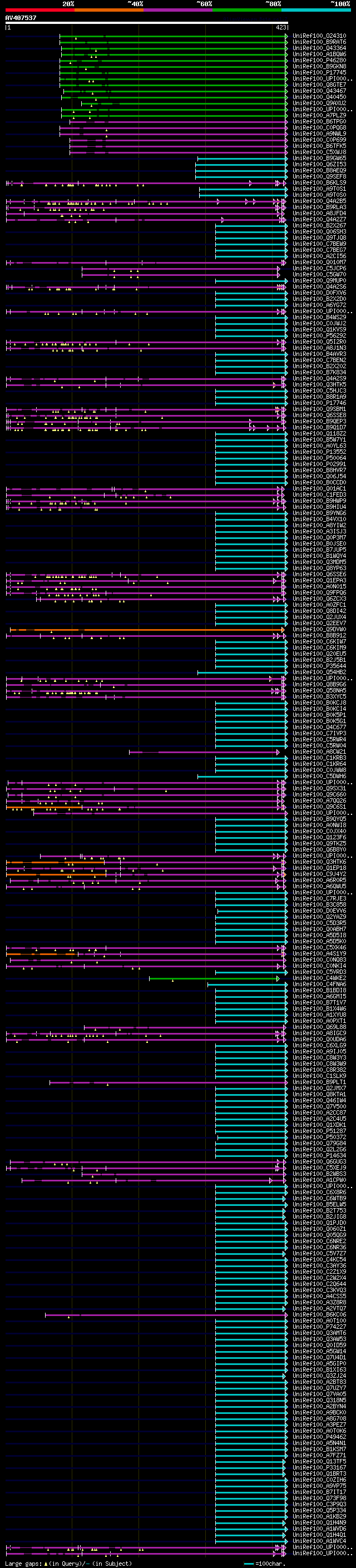
Task: Open hit UniRef100_B9RAT6
Action: (319, 42)
